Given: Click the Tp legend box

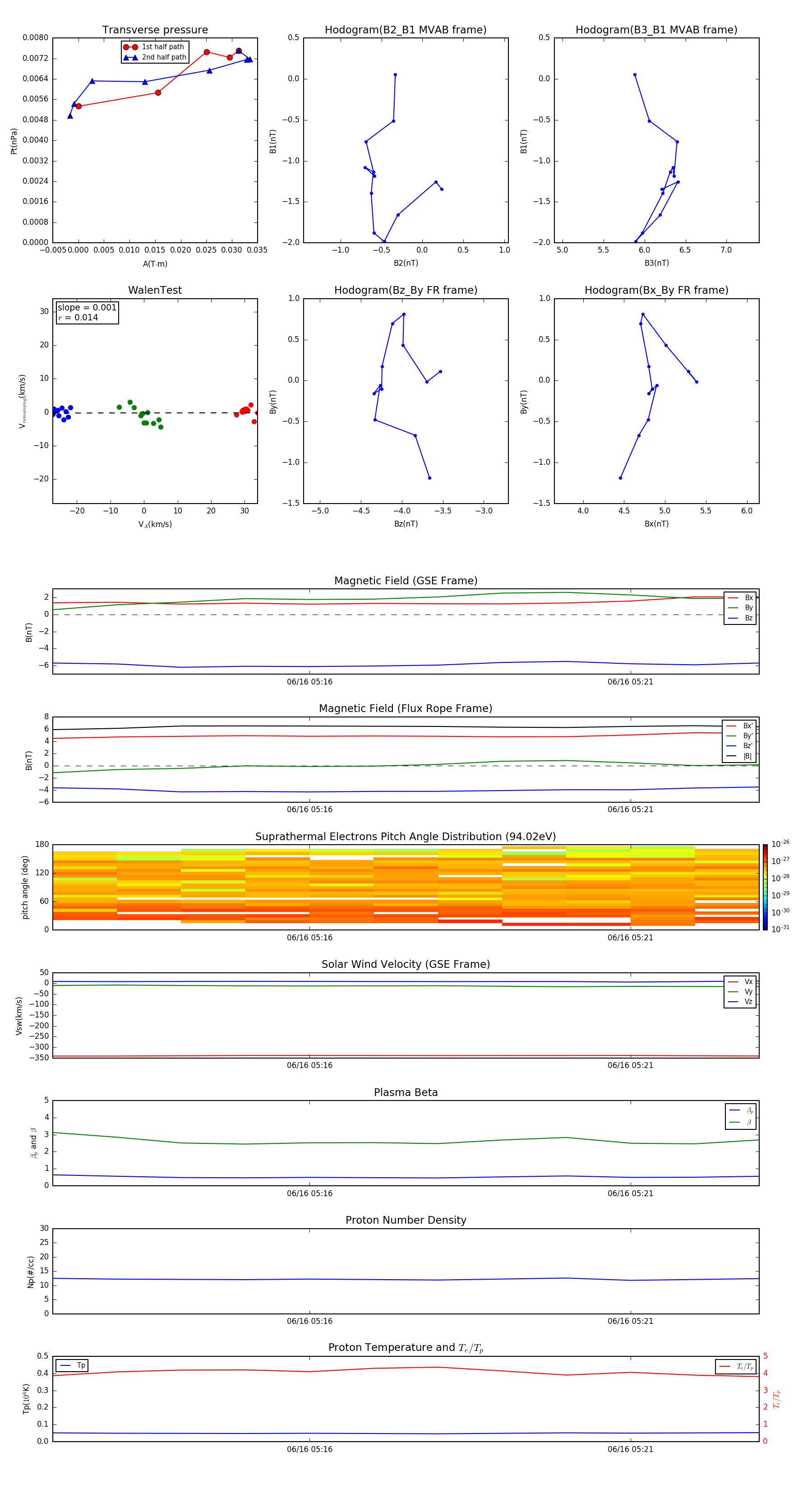Looking at the screenshot, I should pyautogui.click(x=72, y=1365).
